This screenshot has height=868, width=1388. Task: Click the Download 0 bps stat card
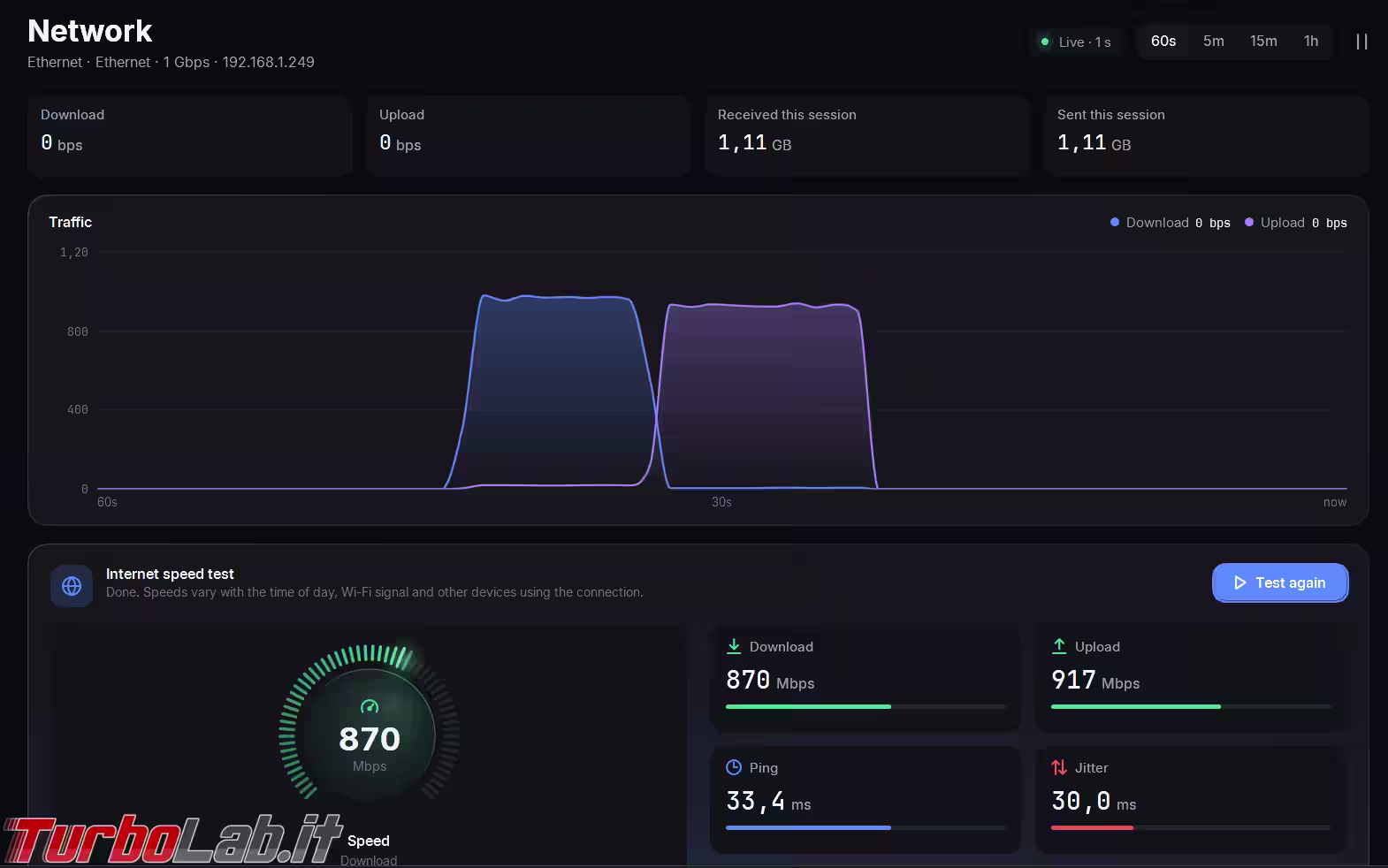click(190, 135)
